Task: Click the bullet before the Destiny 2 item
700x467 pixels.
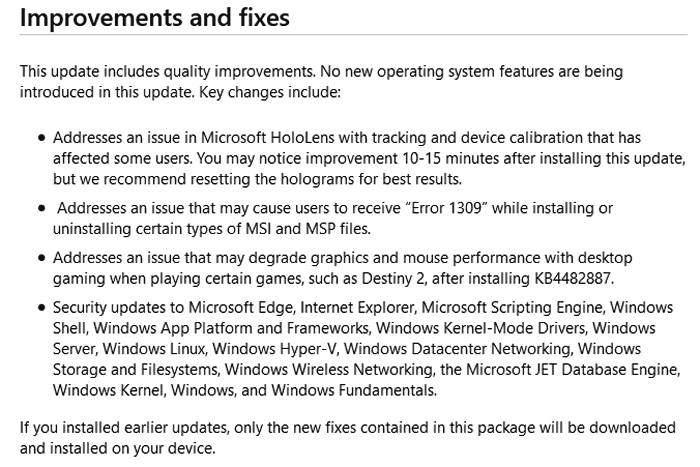Action: tap(42, 258)
